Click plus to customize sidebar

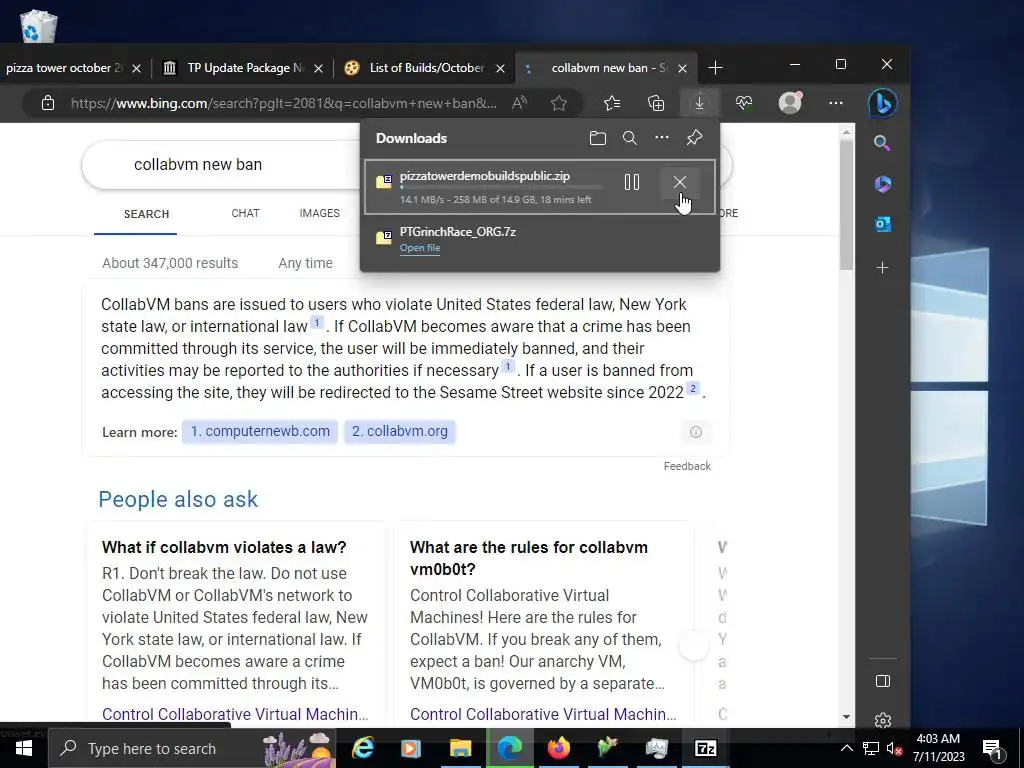point(882,268)
